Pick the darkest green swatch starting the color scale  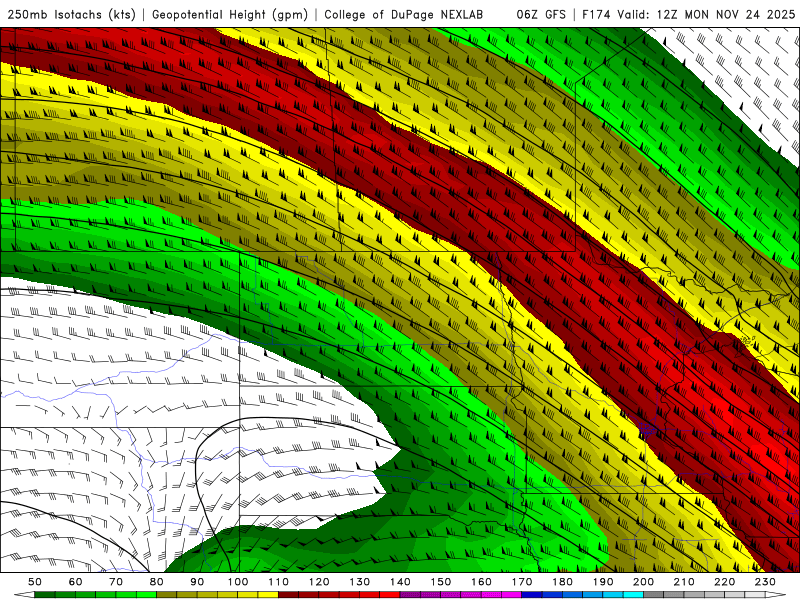tap(45, 595)
